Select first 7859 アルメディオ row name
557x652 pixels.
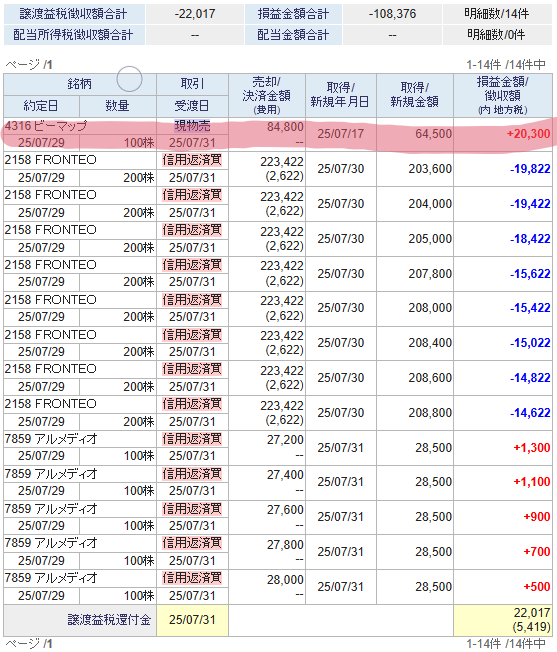pos(51,439)
